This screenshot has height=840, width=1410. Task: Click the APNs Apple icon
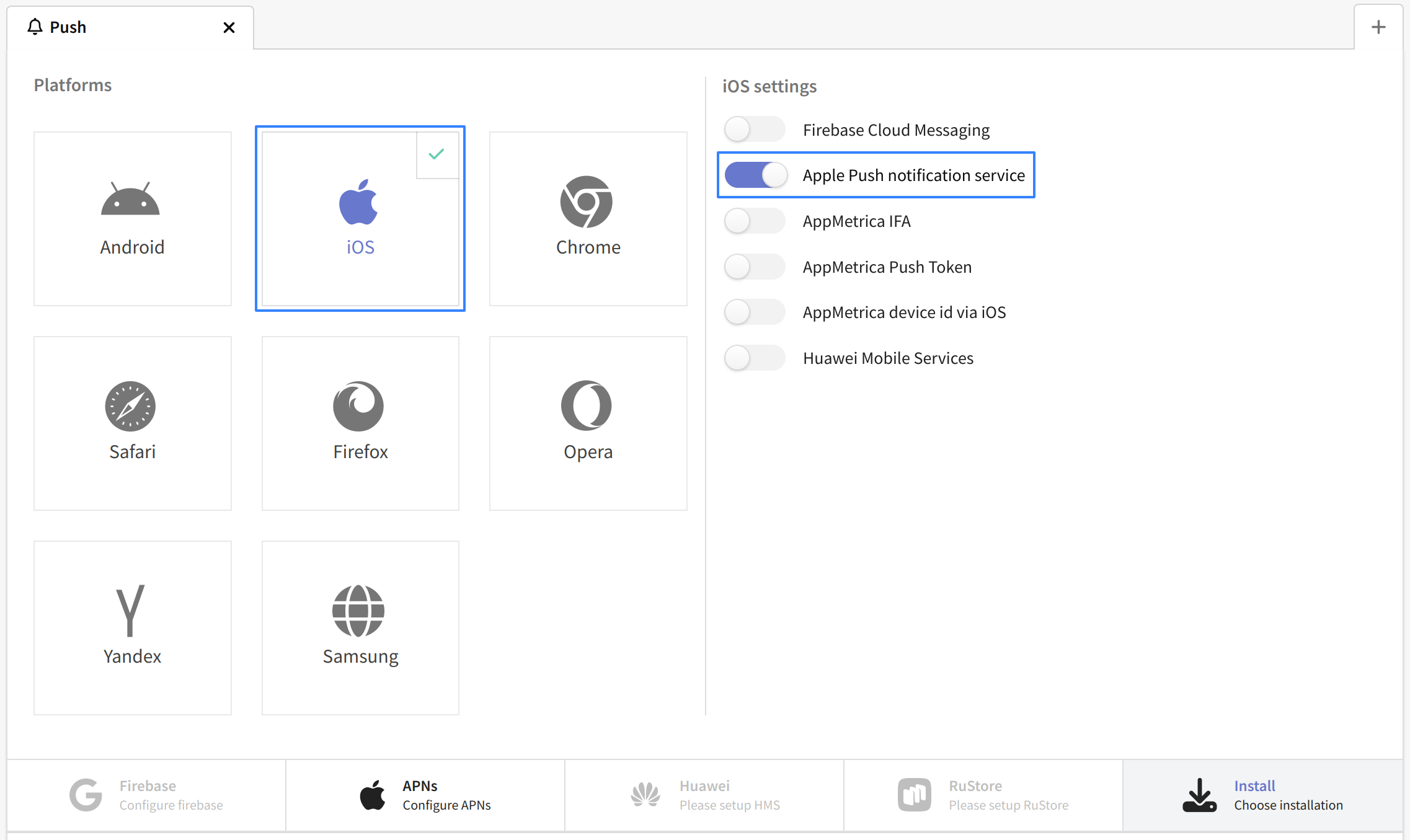[373, 795]
